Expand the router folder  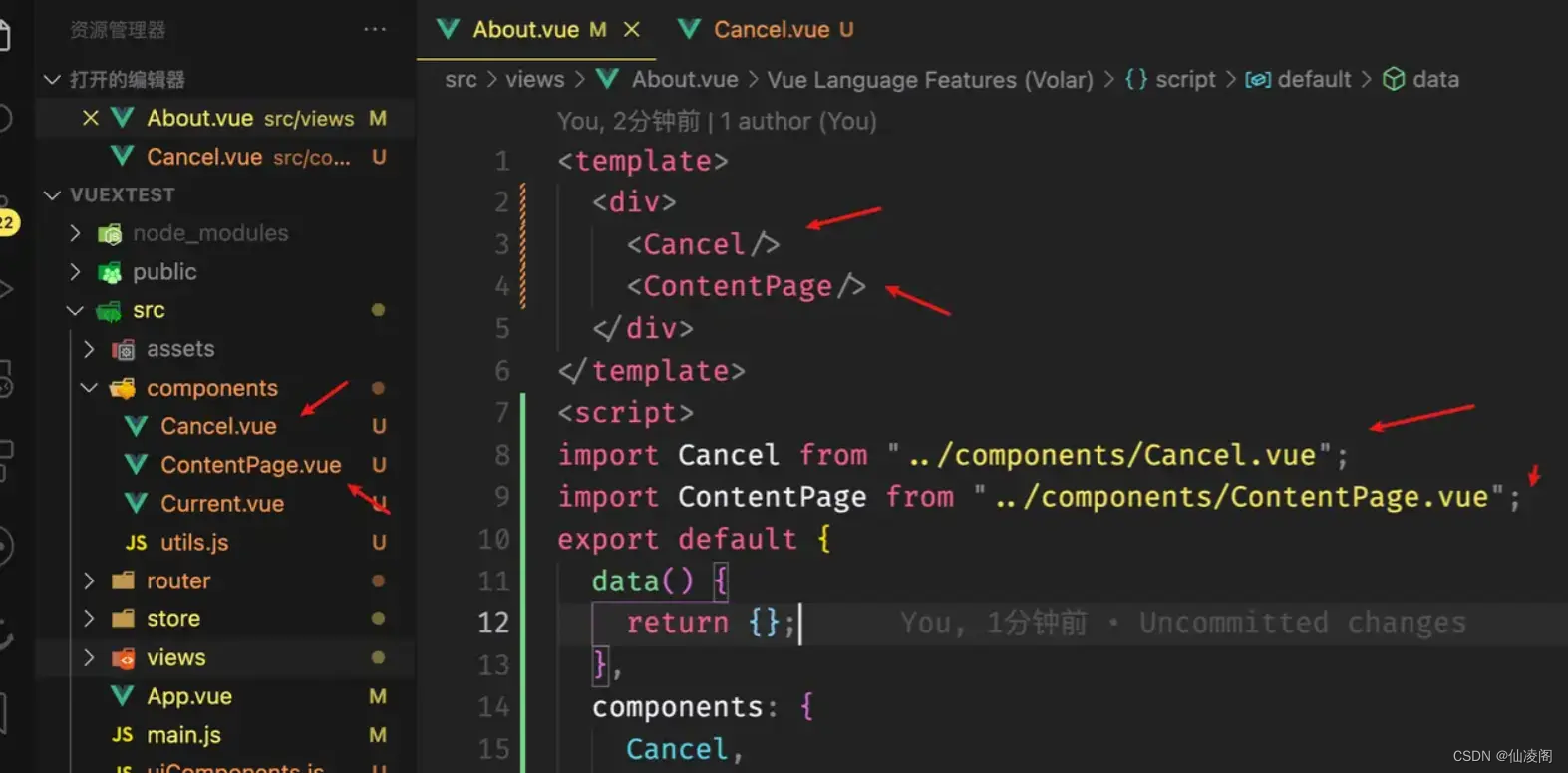89,580
